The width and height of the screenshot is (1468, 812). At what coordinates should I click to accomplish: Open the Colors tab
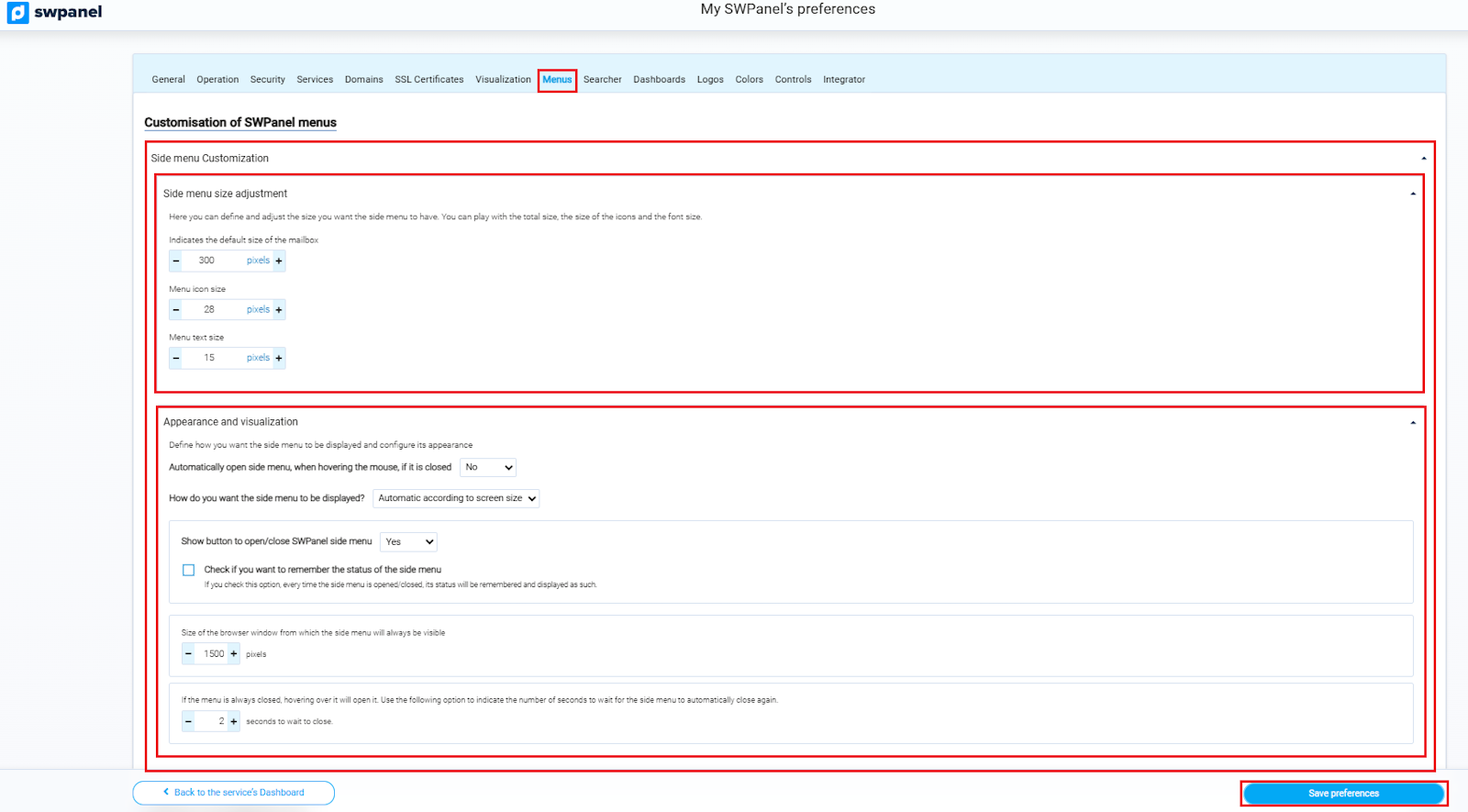tap(749, 80)
